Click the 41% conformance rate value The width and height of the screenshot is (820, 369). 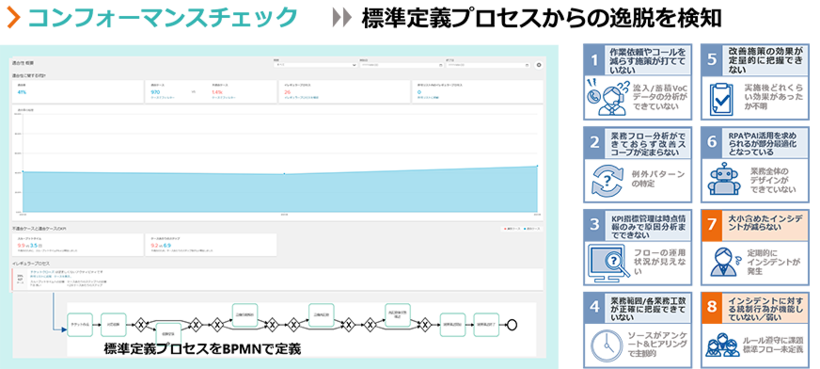point(21,91)
